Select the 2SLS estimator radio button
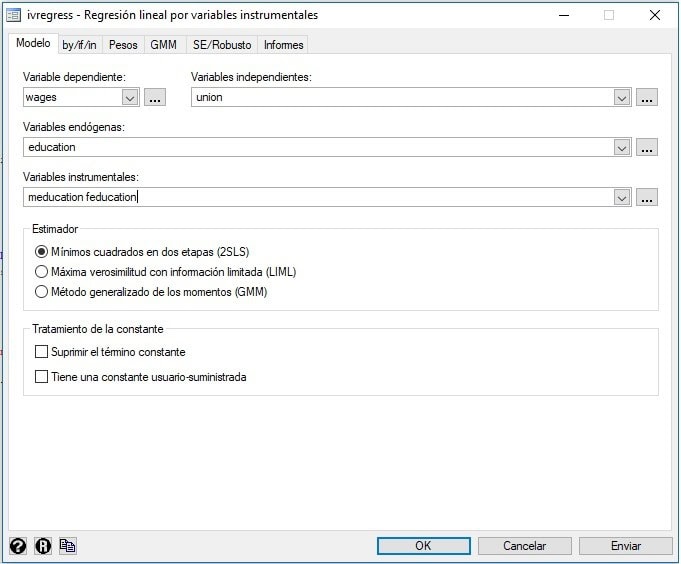Image resolution: width=681 pixels, height=564 pixels. [x=41, y=252]
